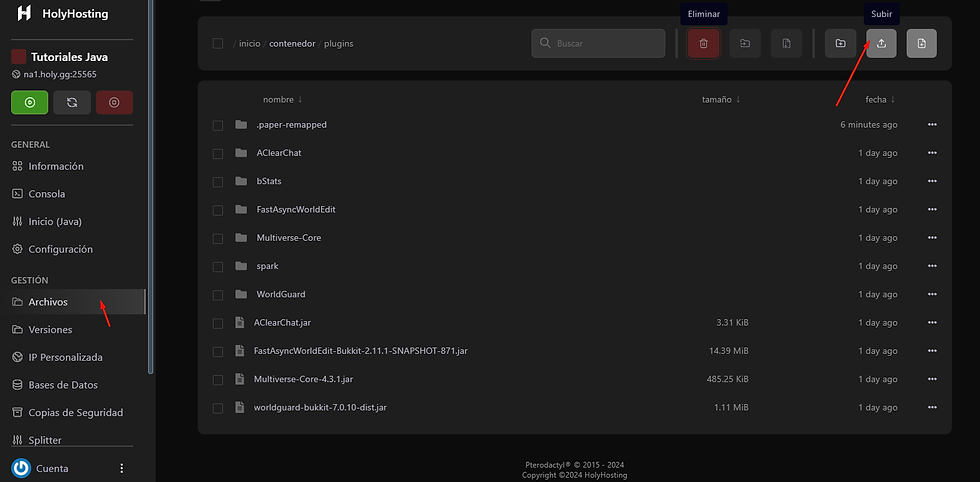Open the Cuenta account entry

(x=52, y=468)
